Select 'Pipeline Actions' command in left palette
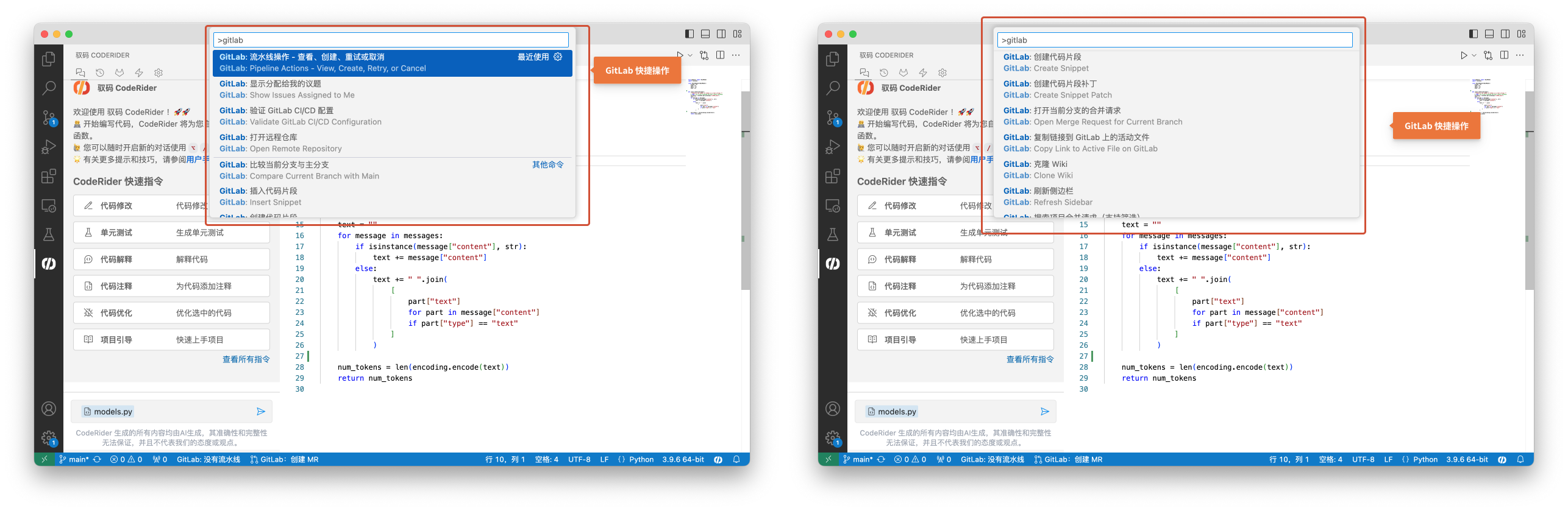Viewport: 1568px width, 511px height. pyautogui.click(x=392, y=63)
